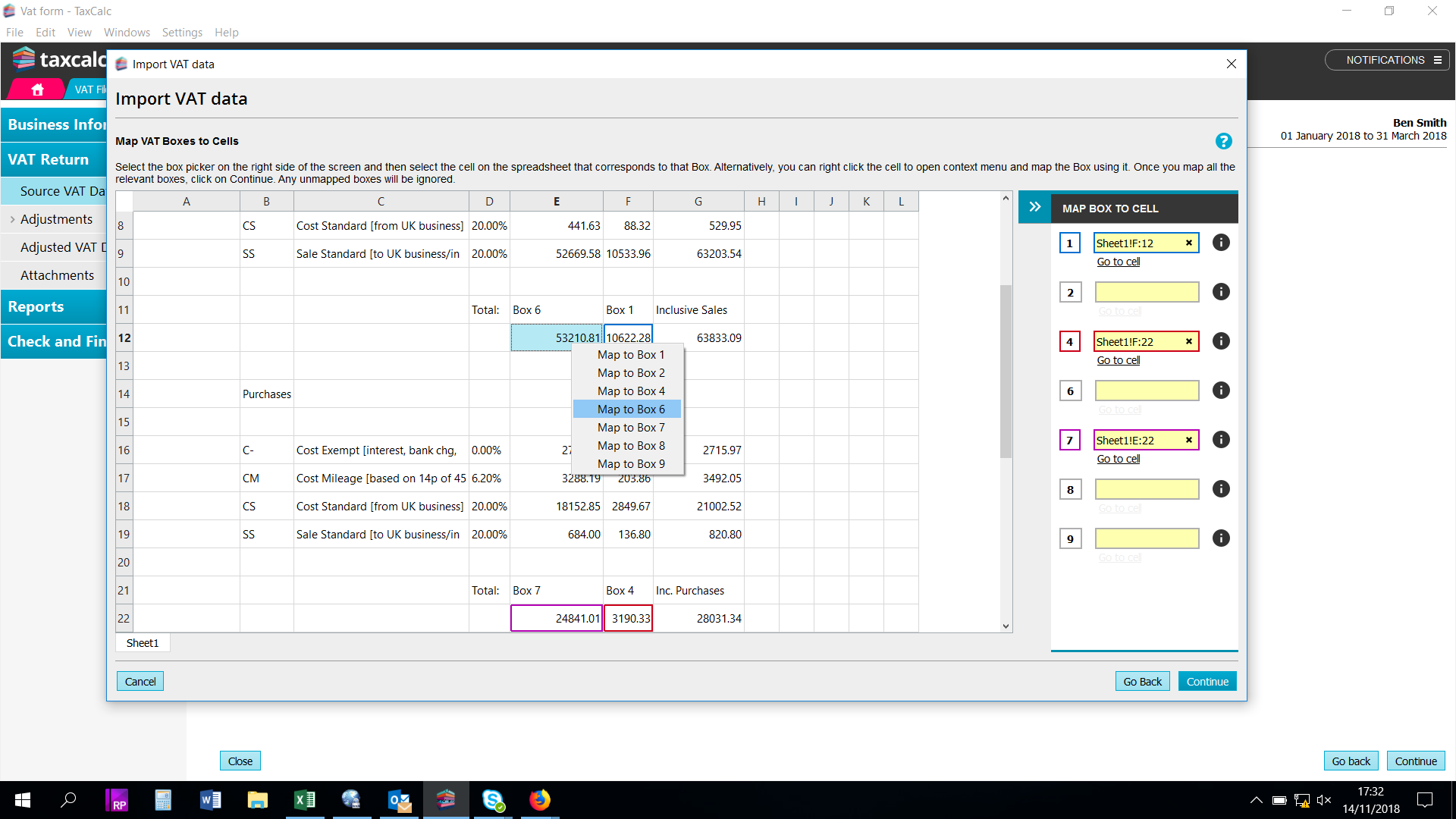Click info icon next to Box 9
1456x819 pixels.
click(x=1221, y=538)
